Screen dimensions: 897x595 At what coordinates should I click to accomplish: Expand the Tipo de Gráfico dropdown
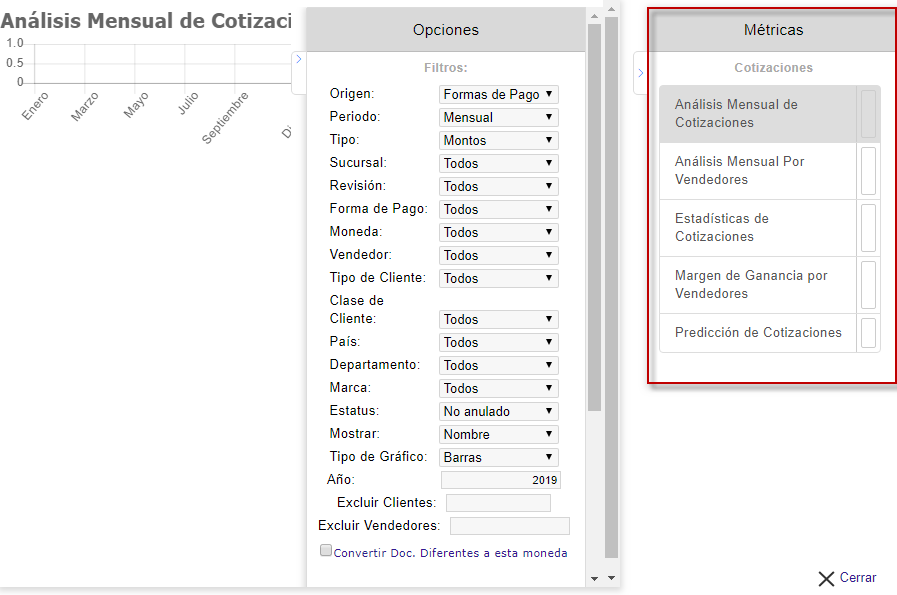tap(498, 457)
